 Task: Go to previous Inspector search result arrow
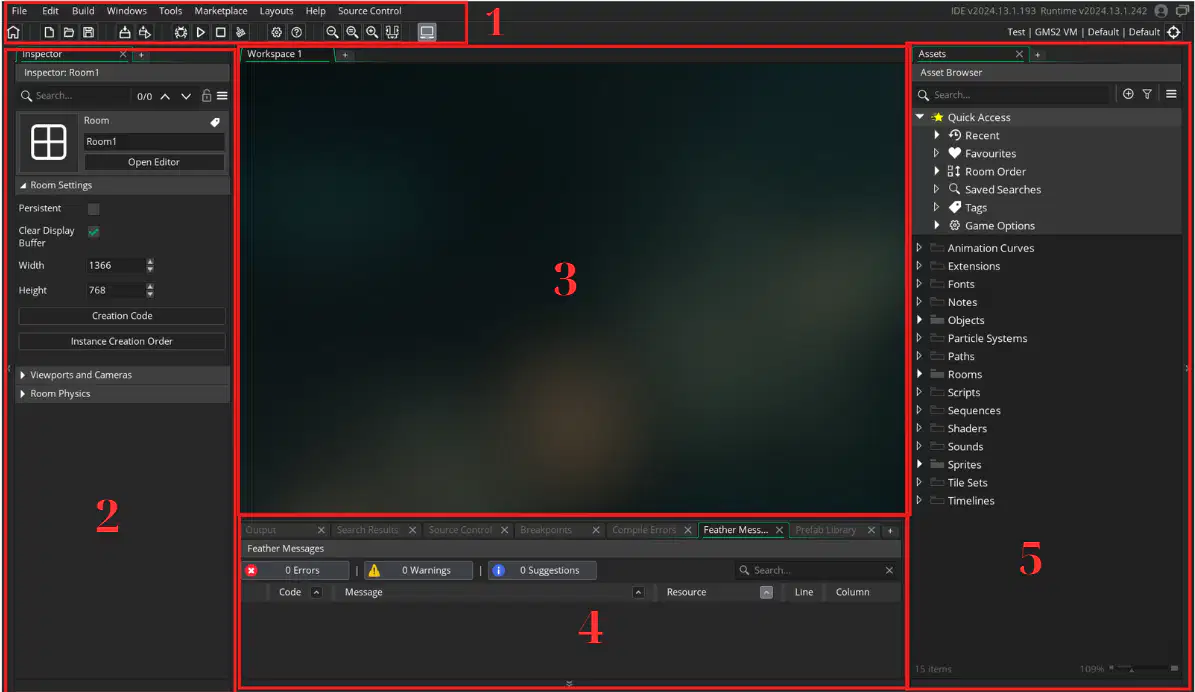click(165, 96)
